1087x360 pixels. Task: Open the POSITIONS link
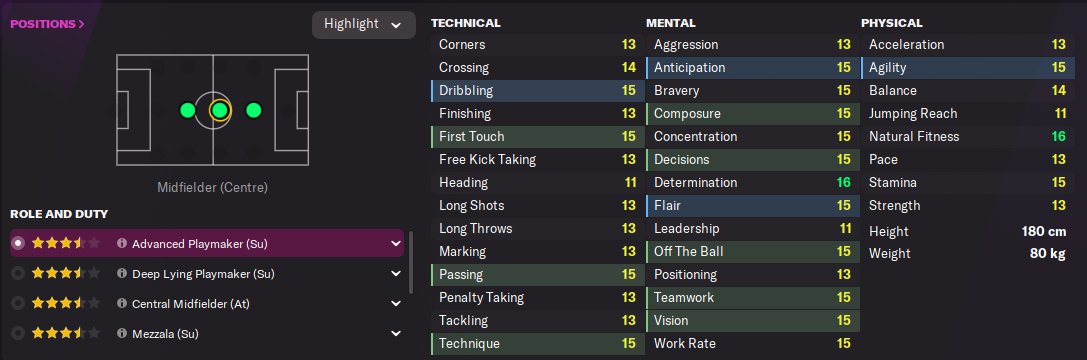coord(47,24)
